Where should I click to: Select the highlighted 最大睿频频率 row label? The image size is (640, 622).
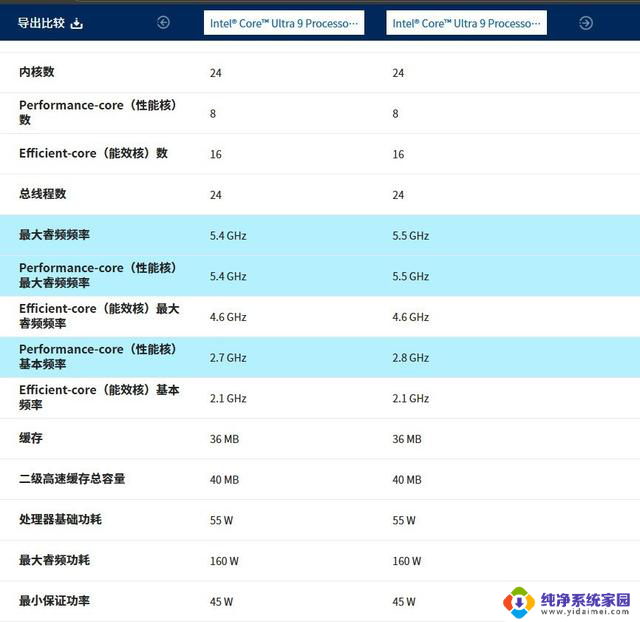[54, 235]
